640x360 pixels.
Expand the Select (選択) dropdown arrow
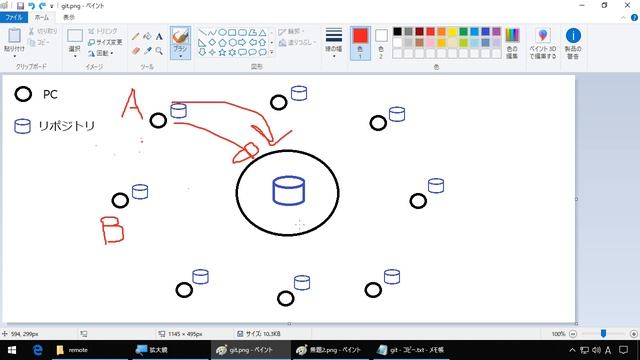tap(75, 56)
